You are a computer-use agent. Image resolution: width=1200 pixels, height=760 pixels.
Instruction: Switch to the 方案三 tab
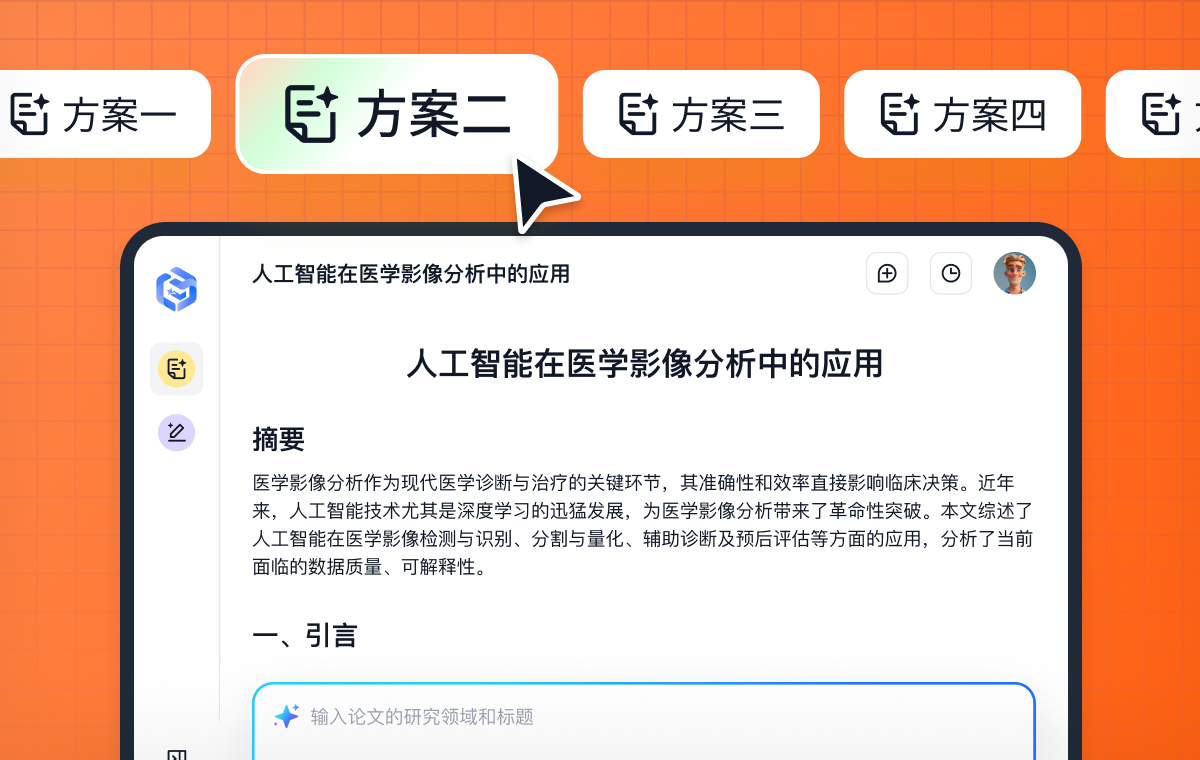coord(701,114)
